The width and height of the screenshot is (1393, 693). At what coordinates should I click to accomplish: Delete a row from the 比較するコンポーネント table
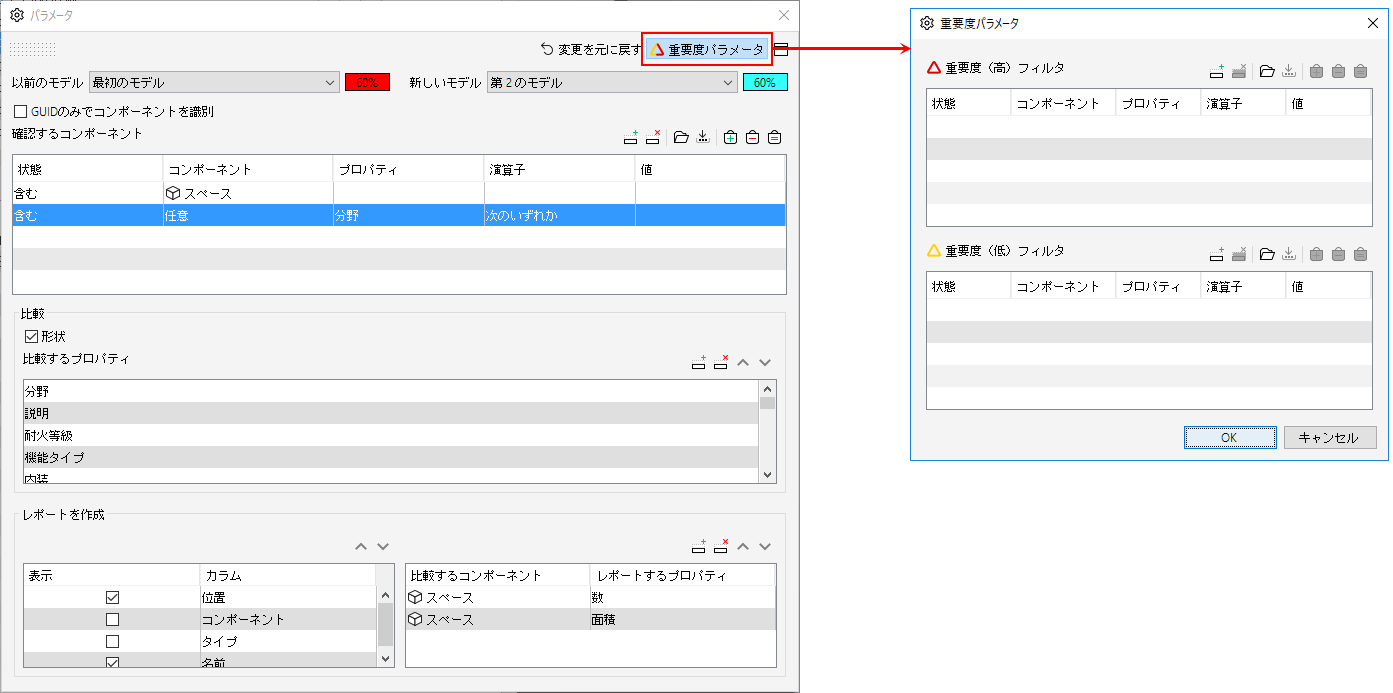tap(721, 547)
